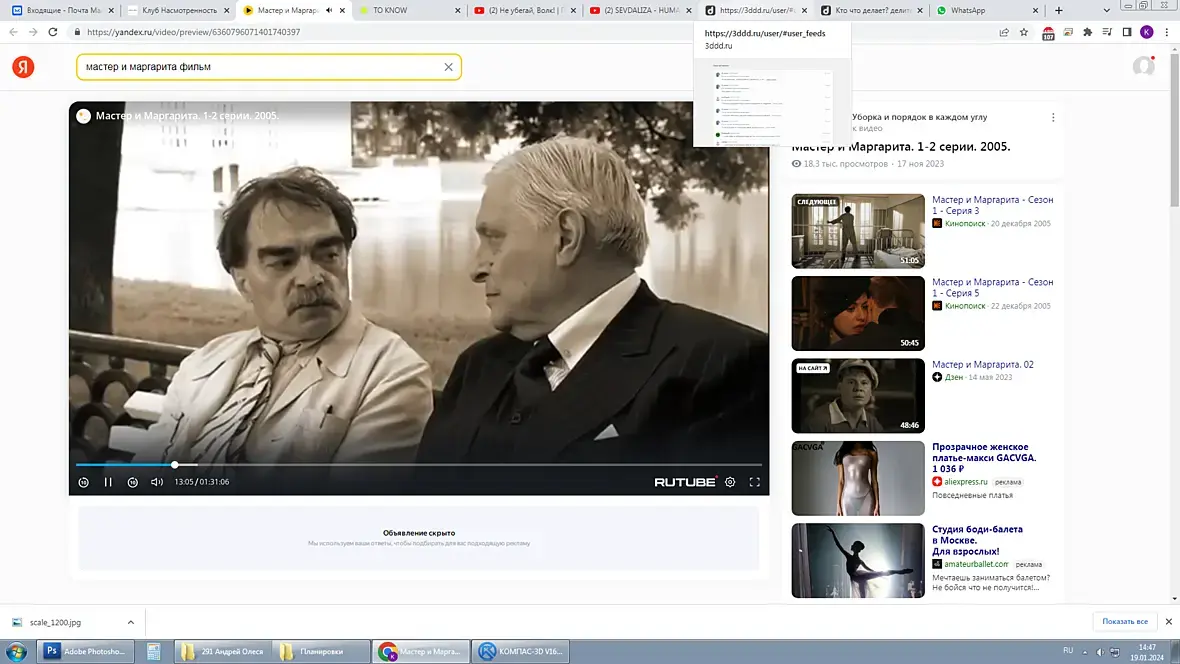Click aliexpress.ru source link
Screen dimensions: 1180x664
(x=966, y=482)
